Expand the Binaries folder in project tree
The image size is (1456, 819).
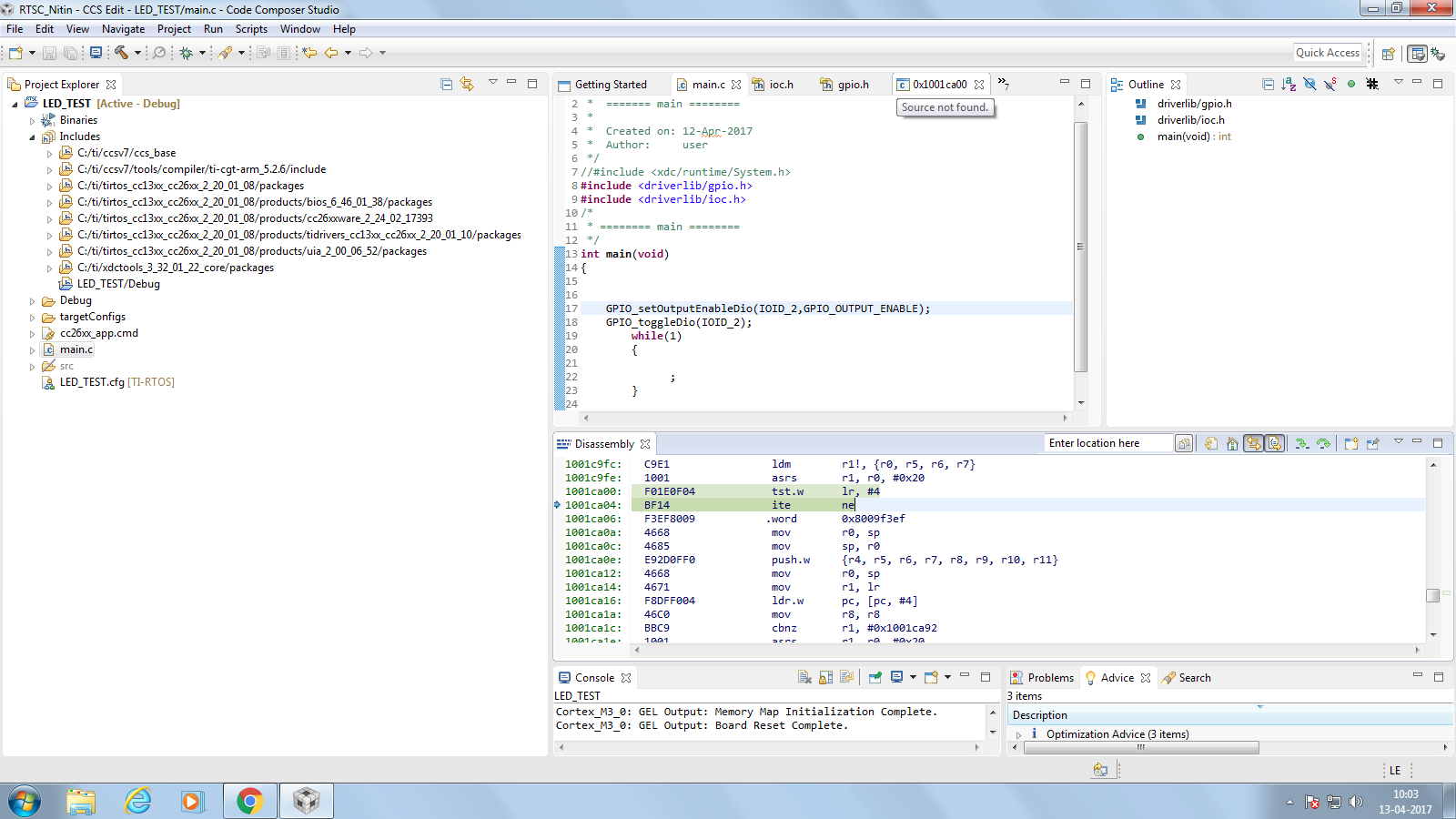coord(32,120)
